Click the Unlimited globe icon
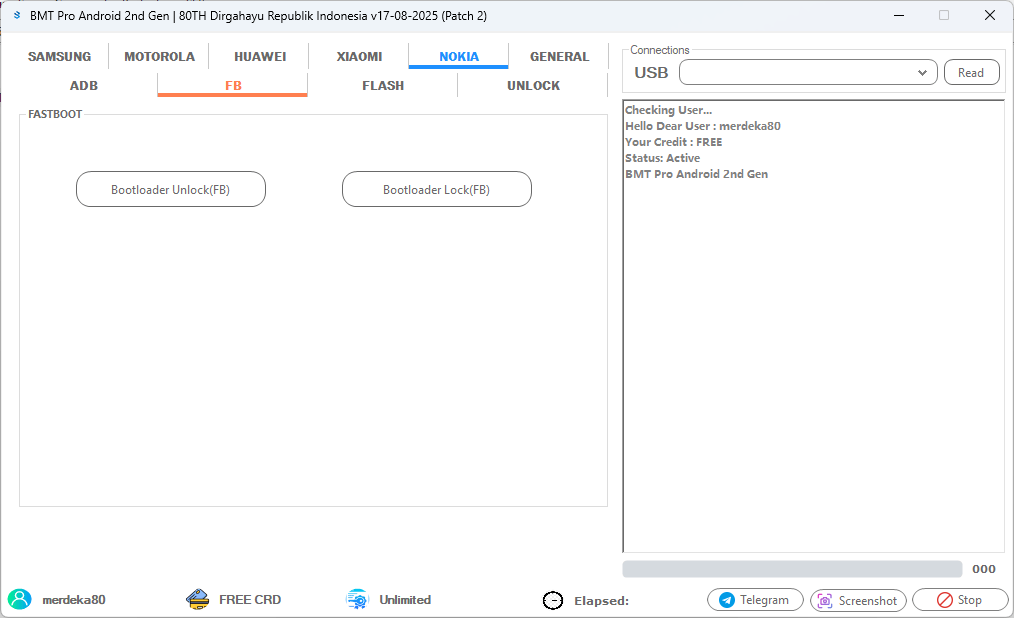Viewport: 1014px width, 618px height. [356, 599]
